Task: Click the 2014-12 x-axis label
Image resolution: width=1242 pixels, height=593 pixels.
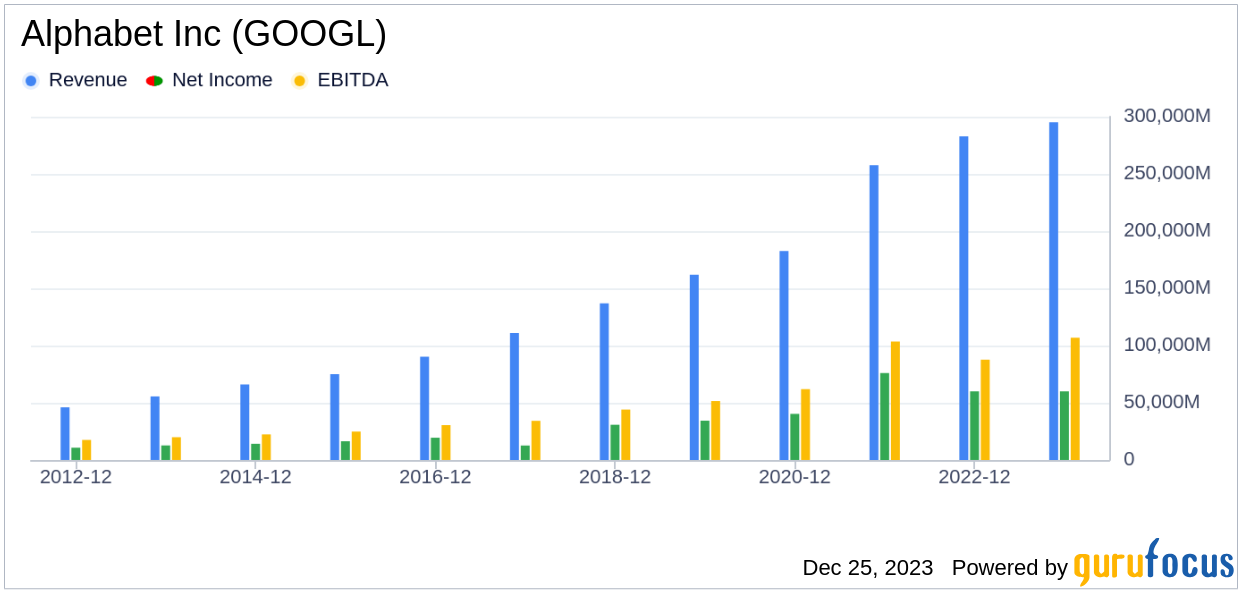Action: (x=256, y=477)
